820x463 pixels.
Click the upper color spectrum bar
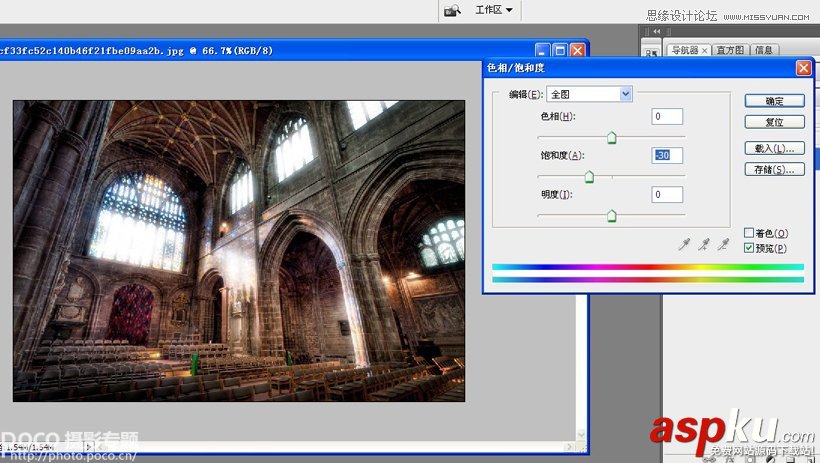coord(648,267)
